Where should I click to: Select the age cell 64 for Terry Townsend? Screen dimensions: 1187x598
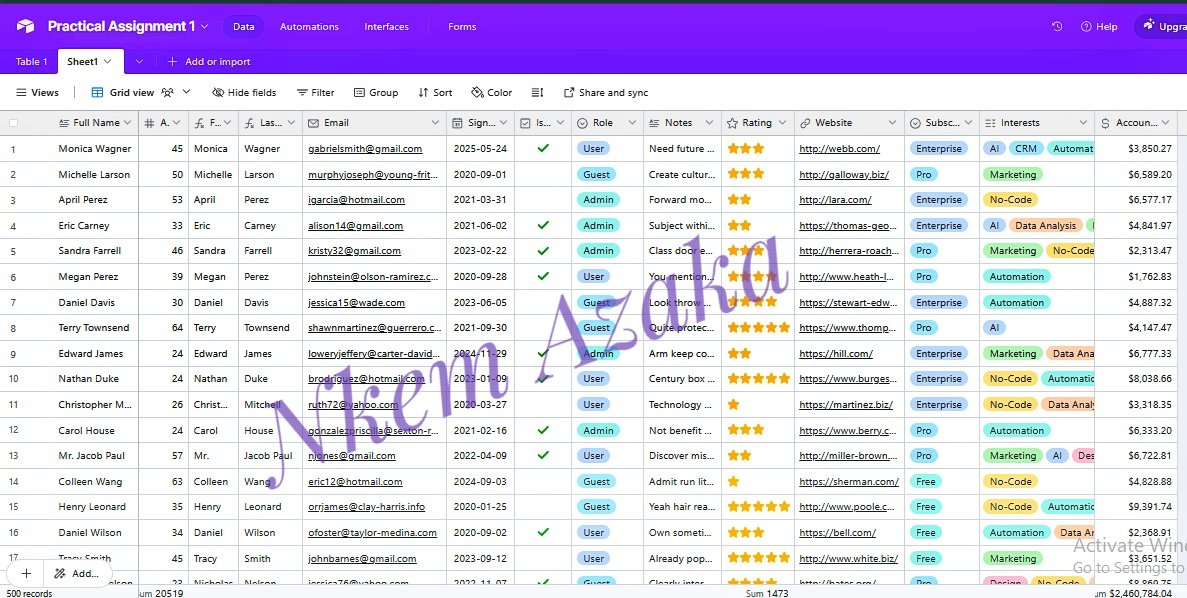(x=164, y=328)
